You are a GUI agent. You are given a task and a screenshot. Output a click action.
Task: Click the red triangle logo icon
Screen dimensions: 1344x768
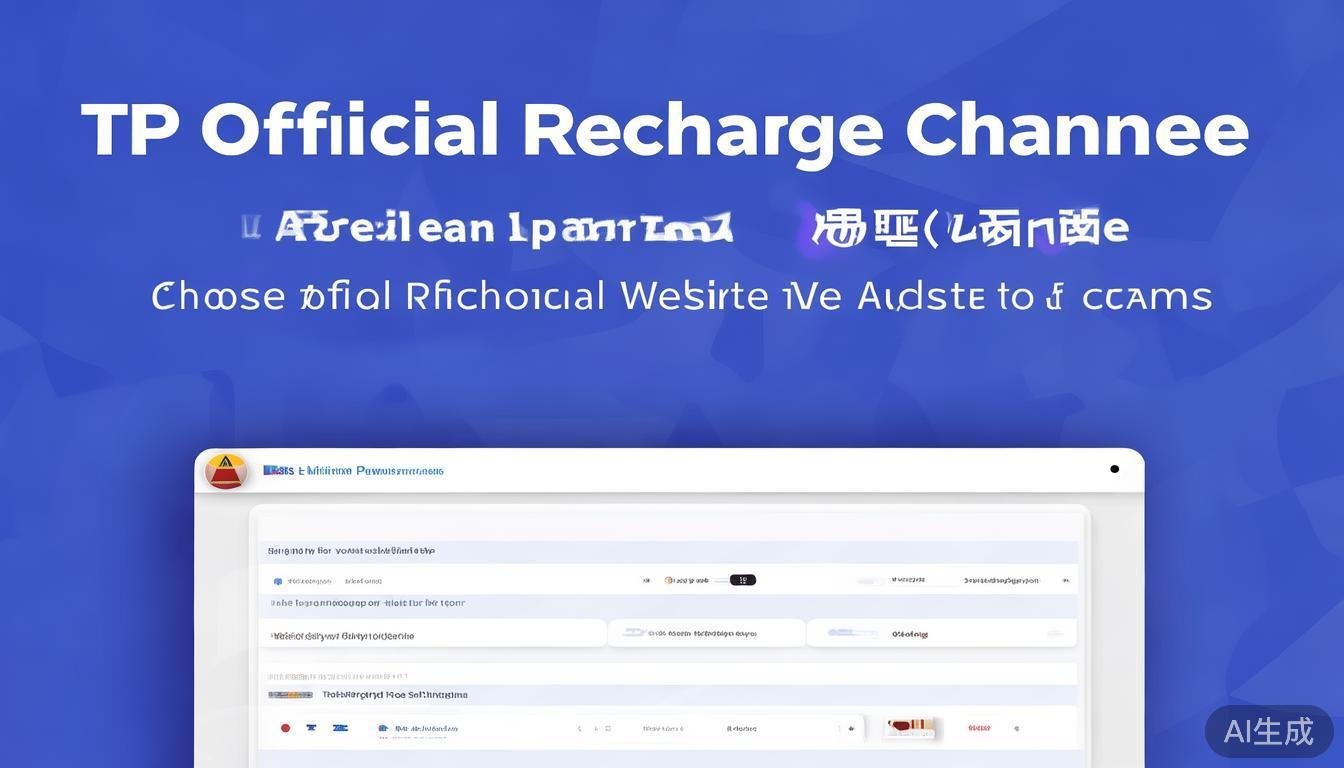[x=225, y=470]
